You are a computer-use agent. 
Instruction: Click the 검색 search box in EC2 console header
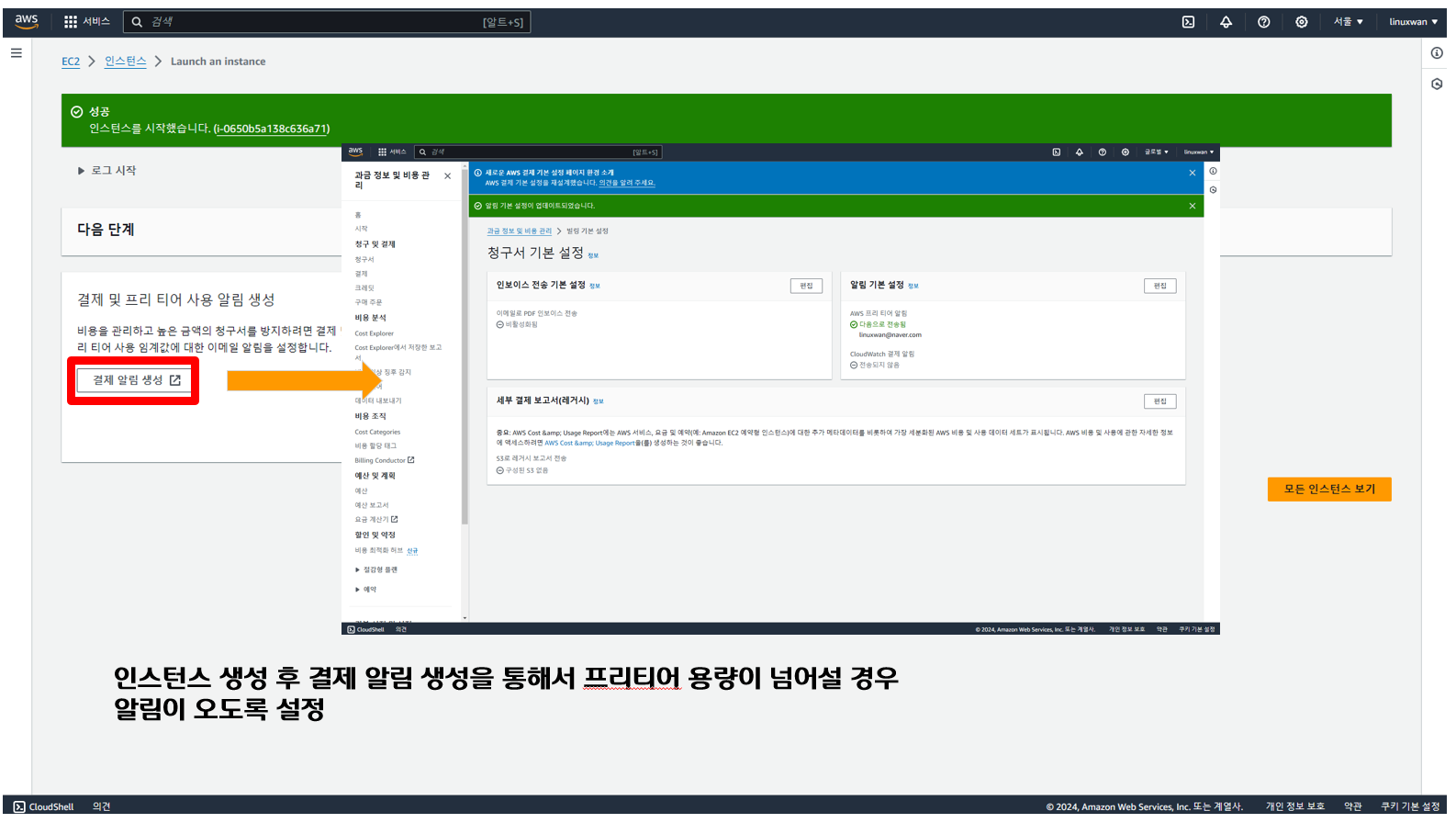pos(327,22)
